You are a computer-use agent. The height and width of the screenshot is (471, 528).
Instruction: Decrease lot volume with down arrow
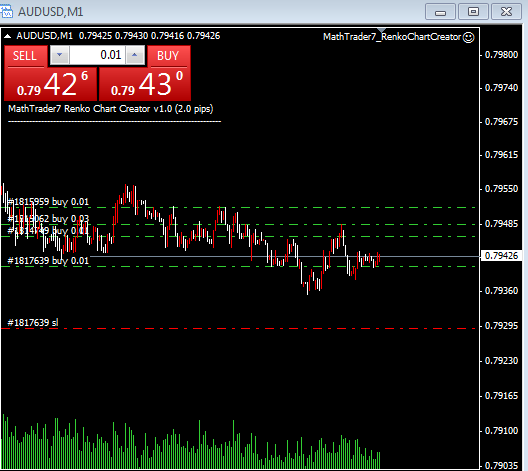(x=60, y=55)
